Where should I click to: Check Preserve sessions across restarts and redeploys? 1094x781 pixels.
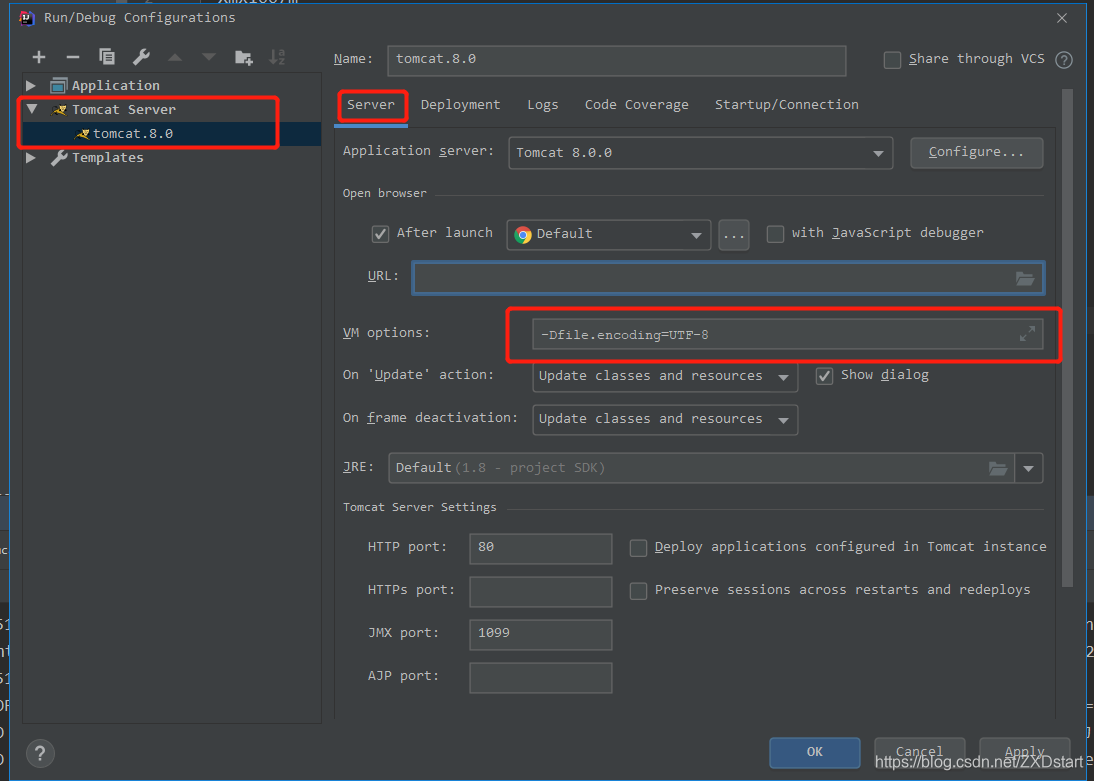[638, 591]
